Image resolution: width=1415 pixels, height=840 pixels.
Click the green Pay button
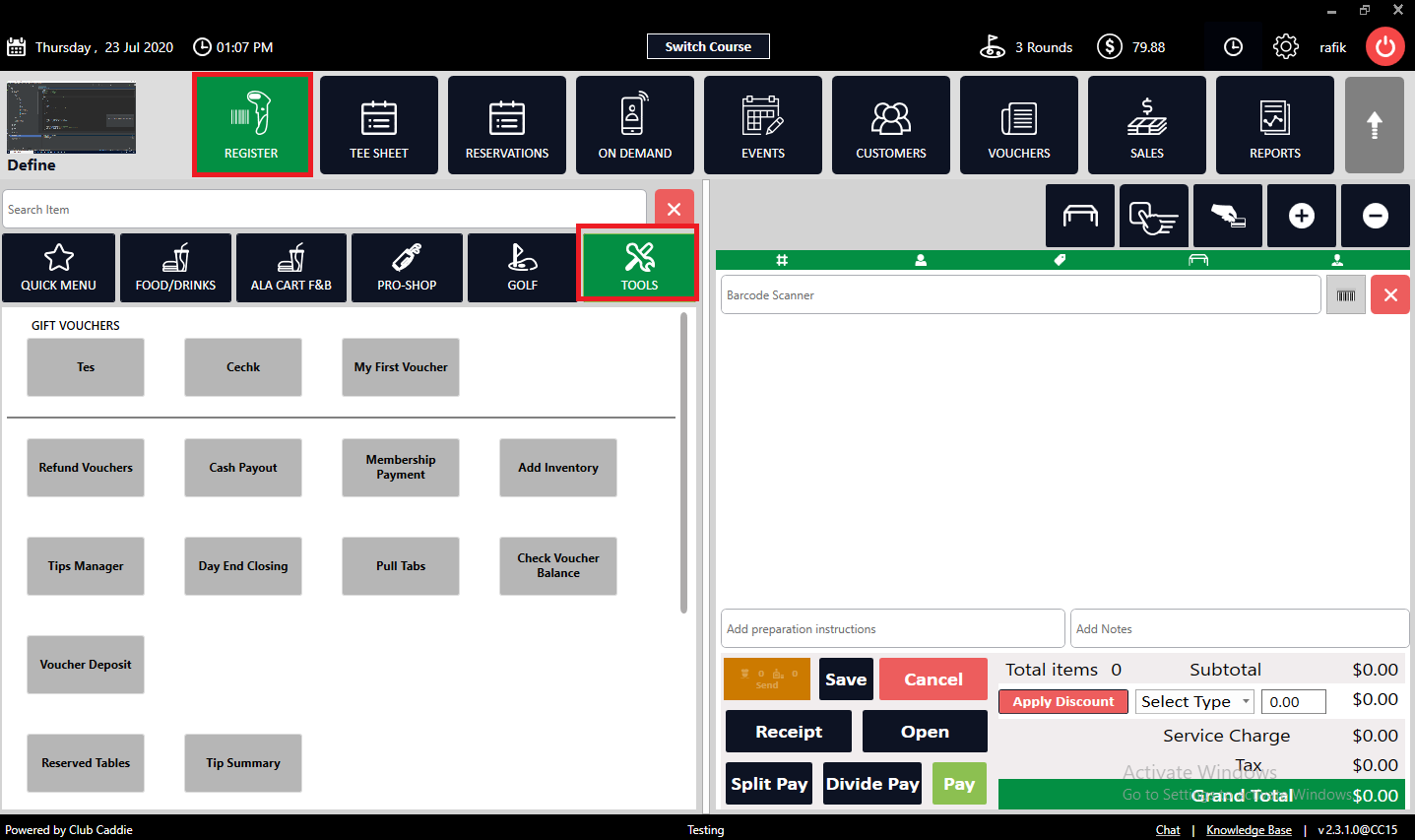[959, 784]
